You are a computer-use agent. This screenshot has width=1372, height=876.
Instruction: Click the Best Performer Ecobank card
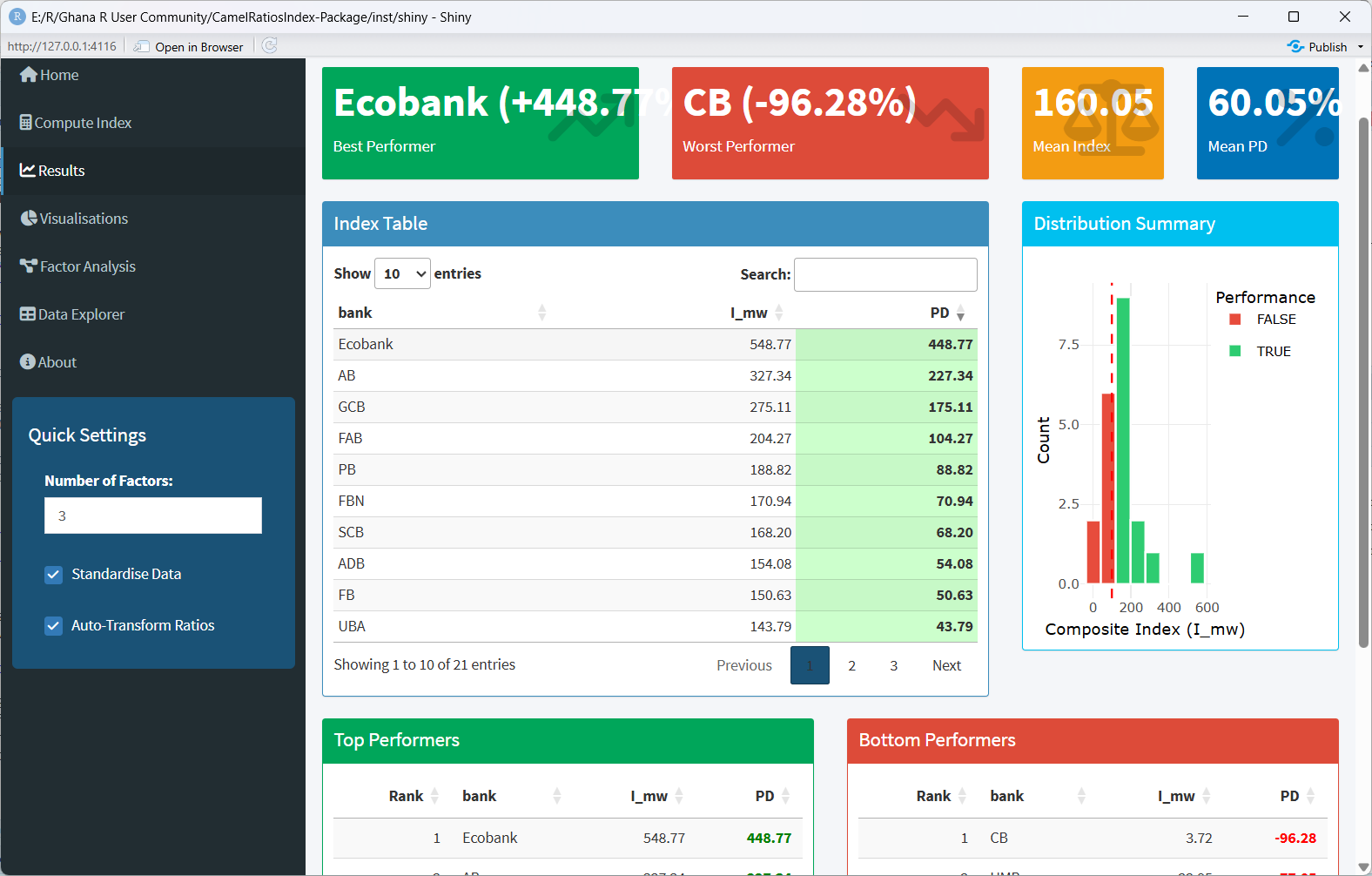(x=481, y=123)
